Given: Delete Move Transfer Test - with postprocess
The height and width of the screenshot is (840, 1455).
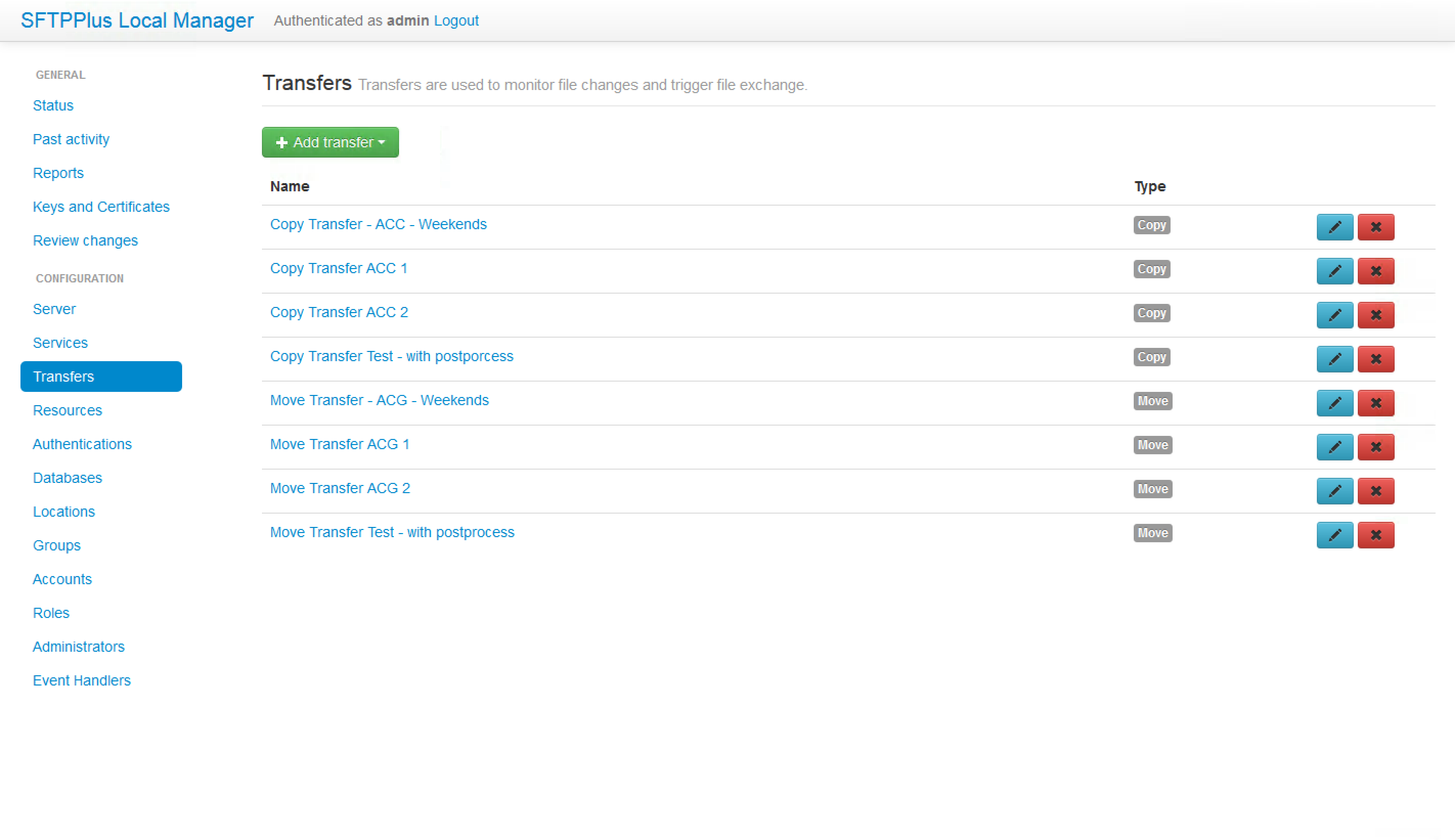Looking at the screenshot, I should pyautogui.click(x=1375, y=535).
